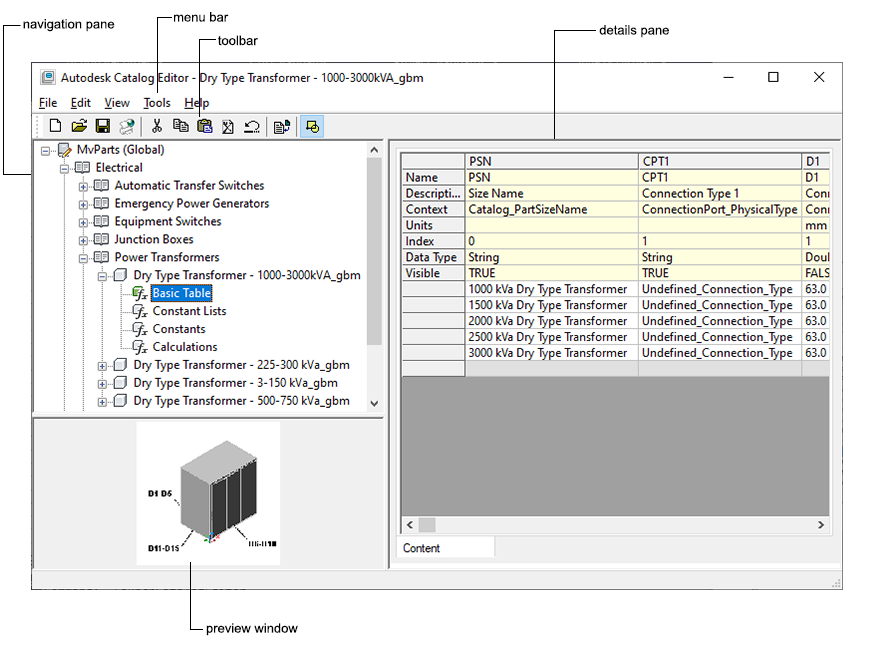Click the navigation pane scroll up arrow
This screenshot has height=647, width=875.
(x=374, y=150)
